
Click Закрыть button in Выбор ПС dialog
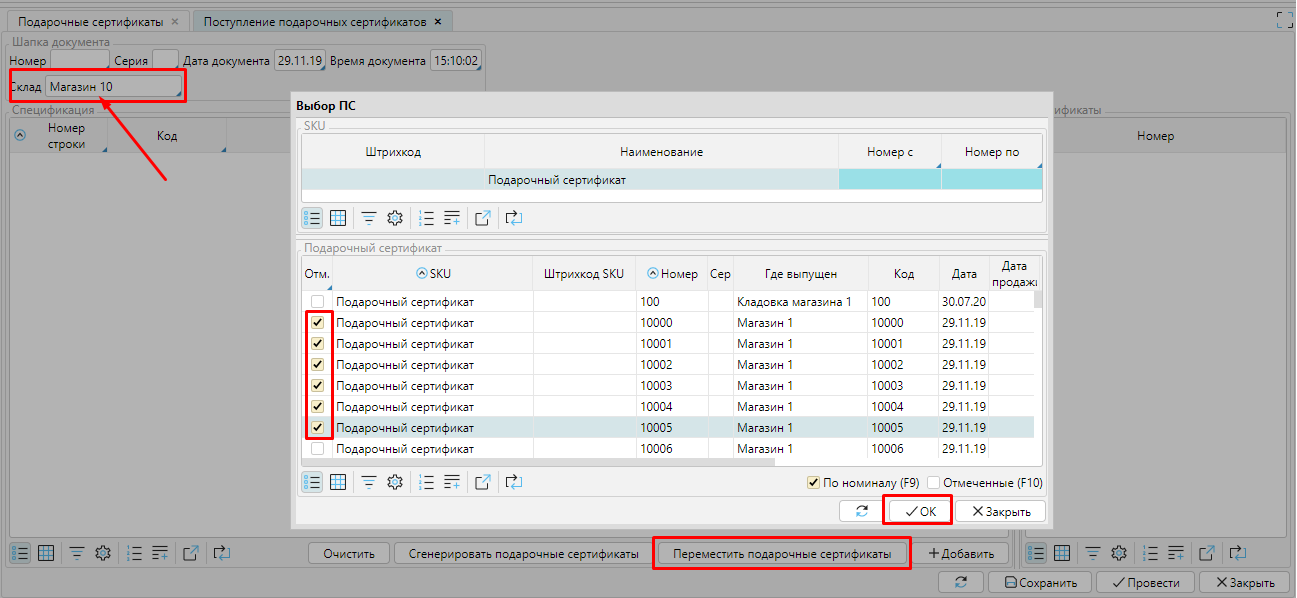coord(1000,511)
